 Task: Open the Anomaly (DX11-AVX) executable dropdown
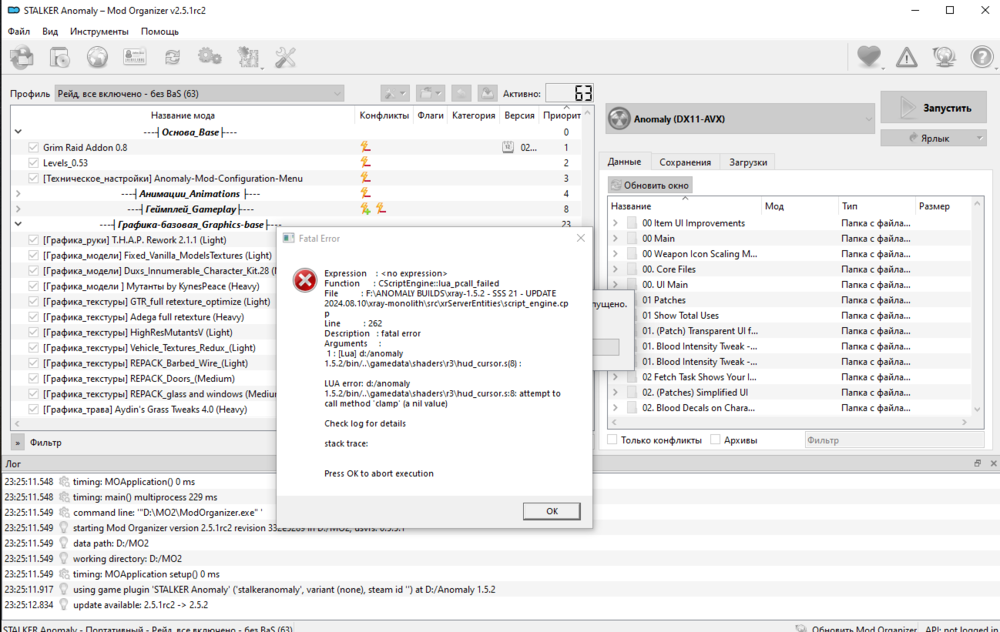click(740, 120)
